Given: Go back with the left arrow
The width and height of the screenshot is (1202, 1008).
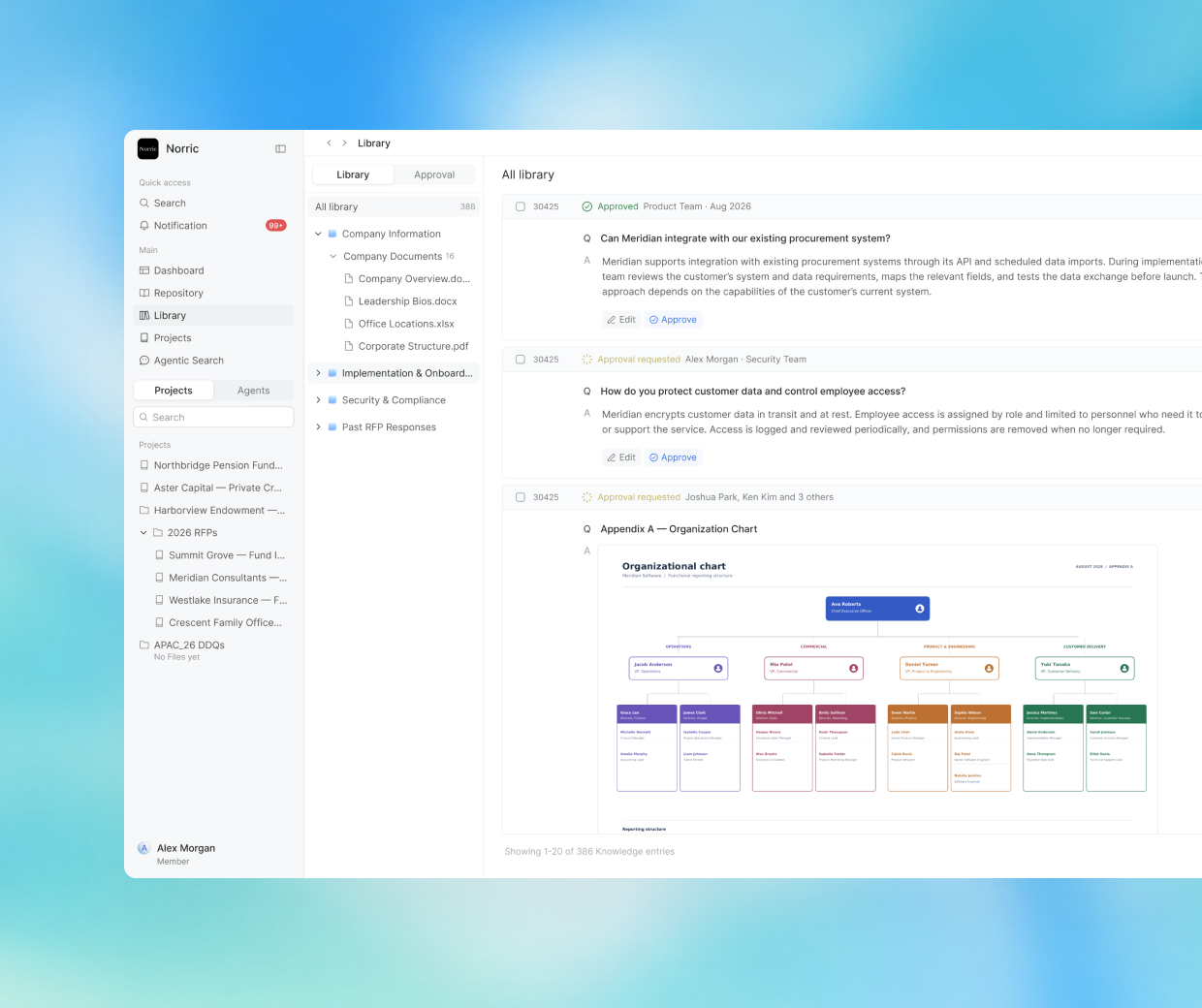Looking at the screenshot, I should click(329, 142).
